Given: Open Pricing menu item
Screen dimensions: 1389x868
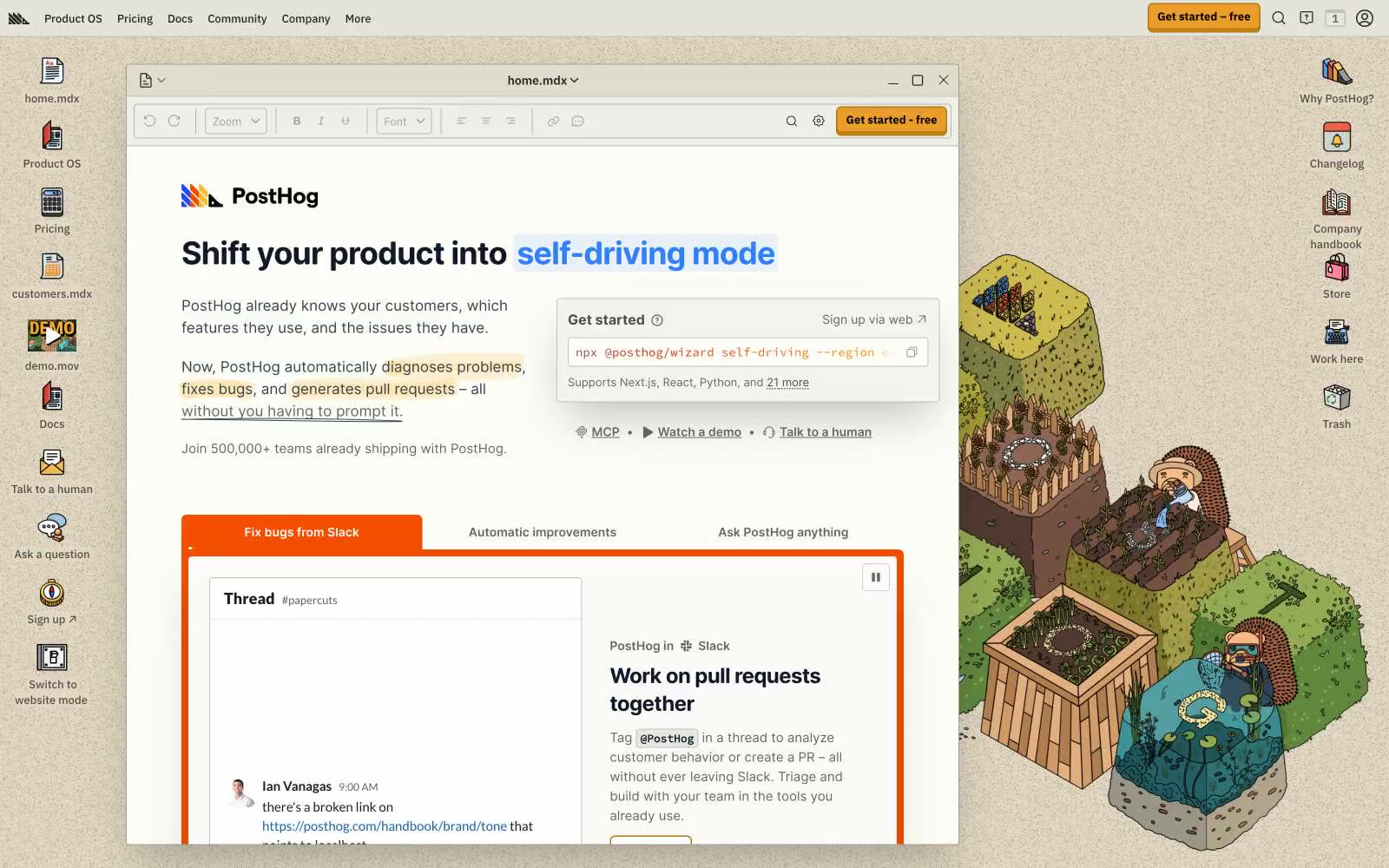Looking at the screenshot, I should point(135,18).
